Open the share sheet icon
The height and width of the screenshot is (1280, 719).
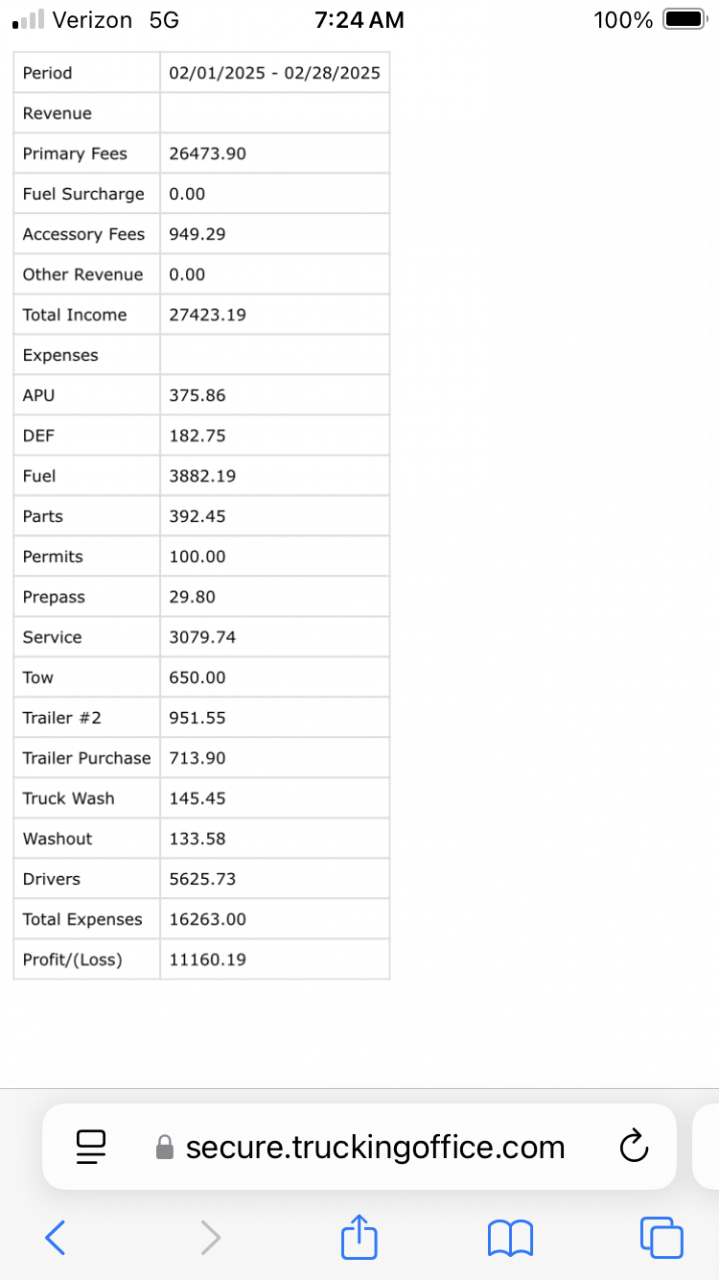(359, 1238)
